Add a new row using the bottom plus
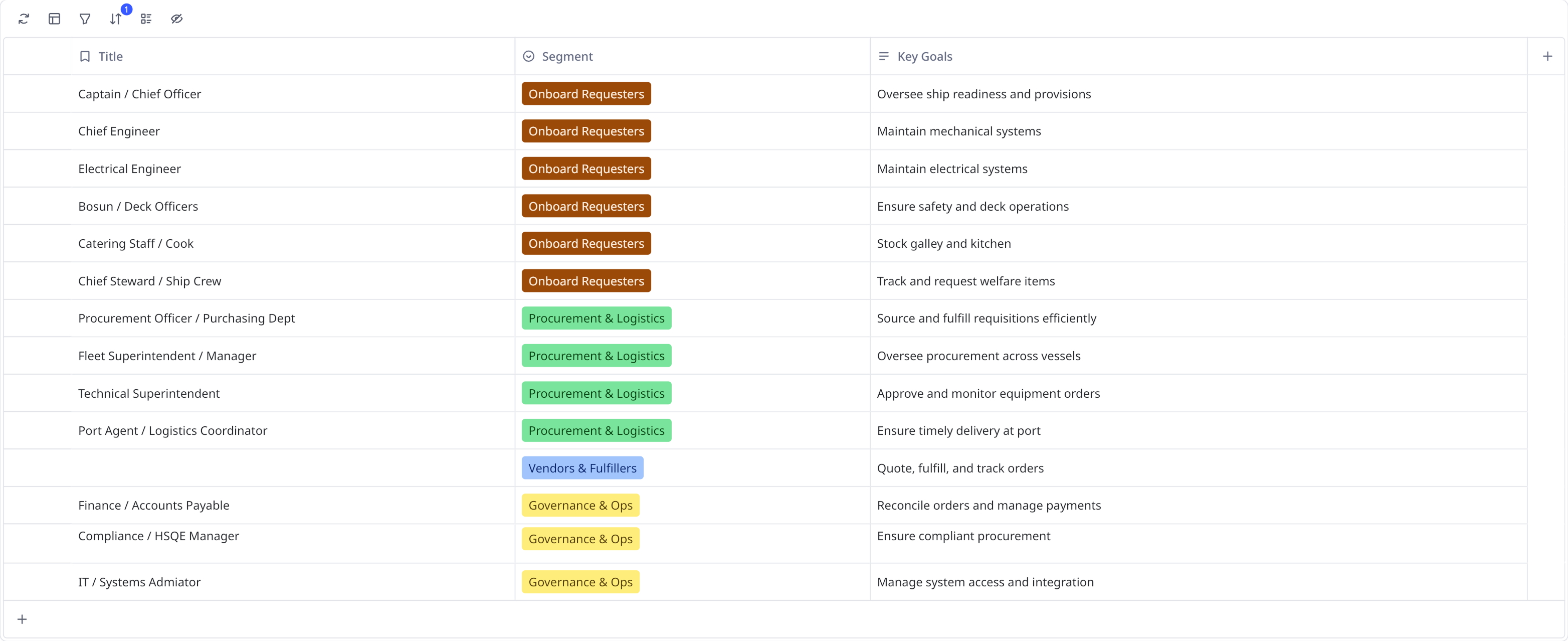The width and height of the screenshot is (1568, 641). pyautogui.click(x=23, y=618)
